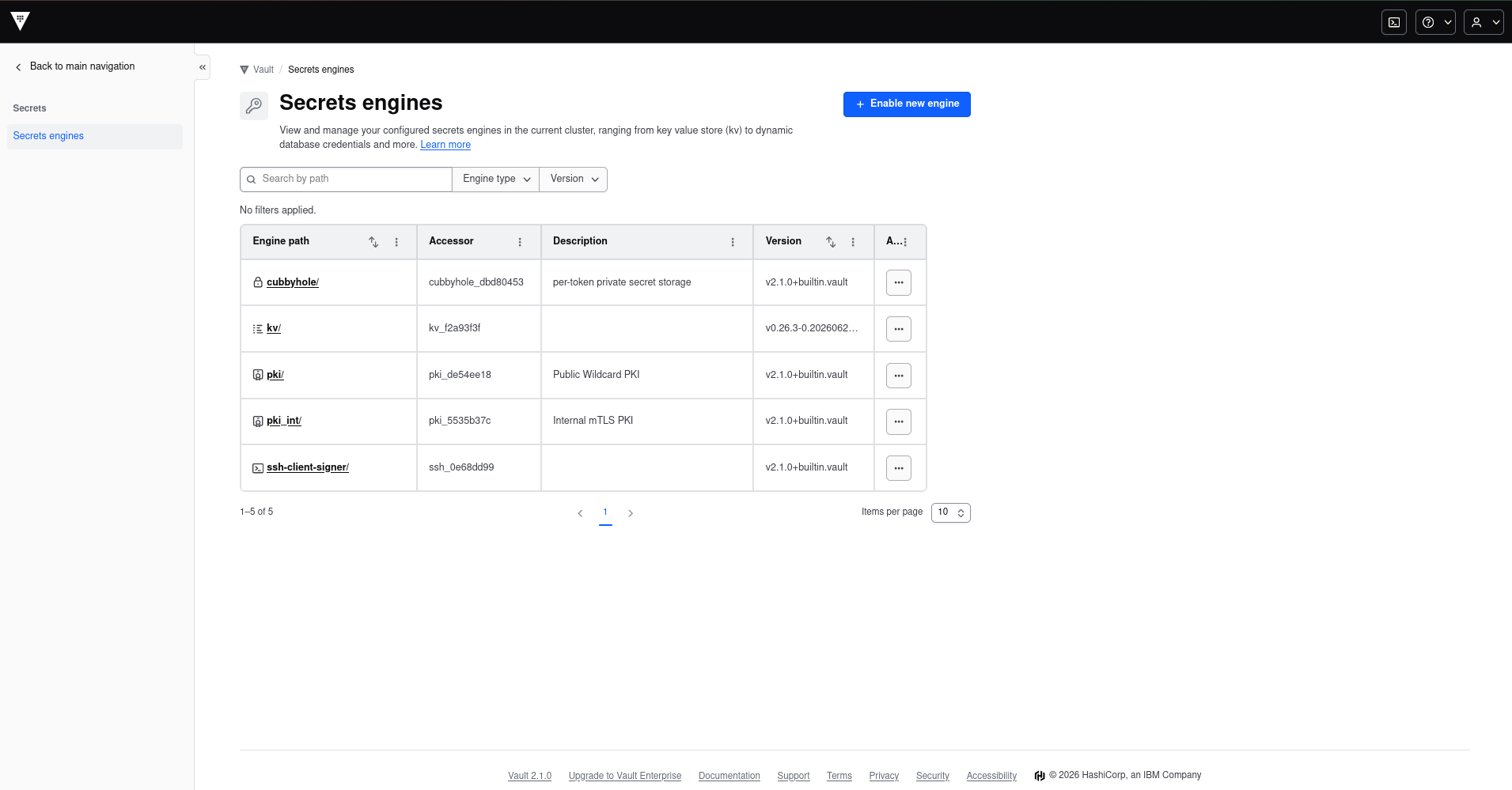This screenshot has width=1512, height=790.
Task: Click the list icon beside kv/
Action: 258,328
